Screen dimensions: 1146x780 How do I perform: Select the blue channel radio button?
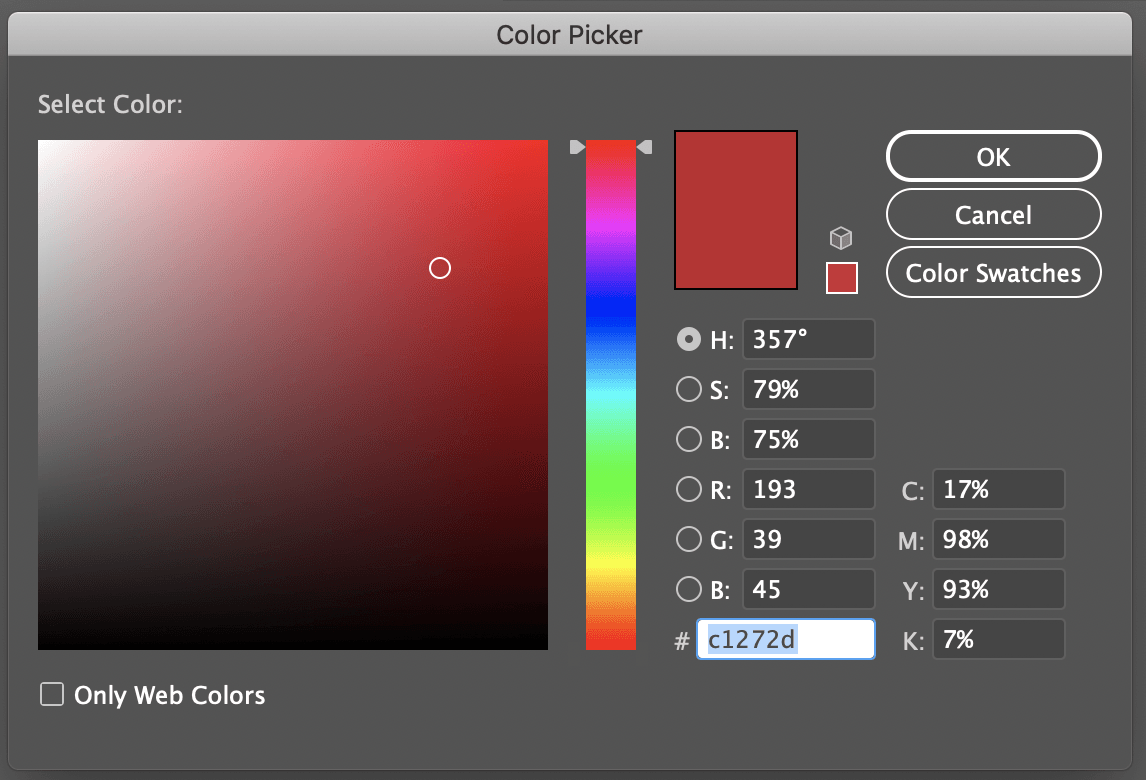[689, 589]
